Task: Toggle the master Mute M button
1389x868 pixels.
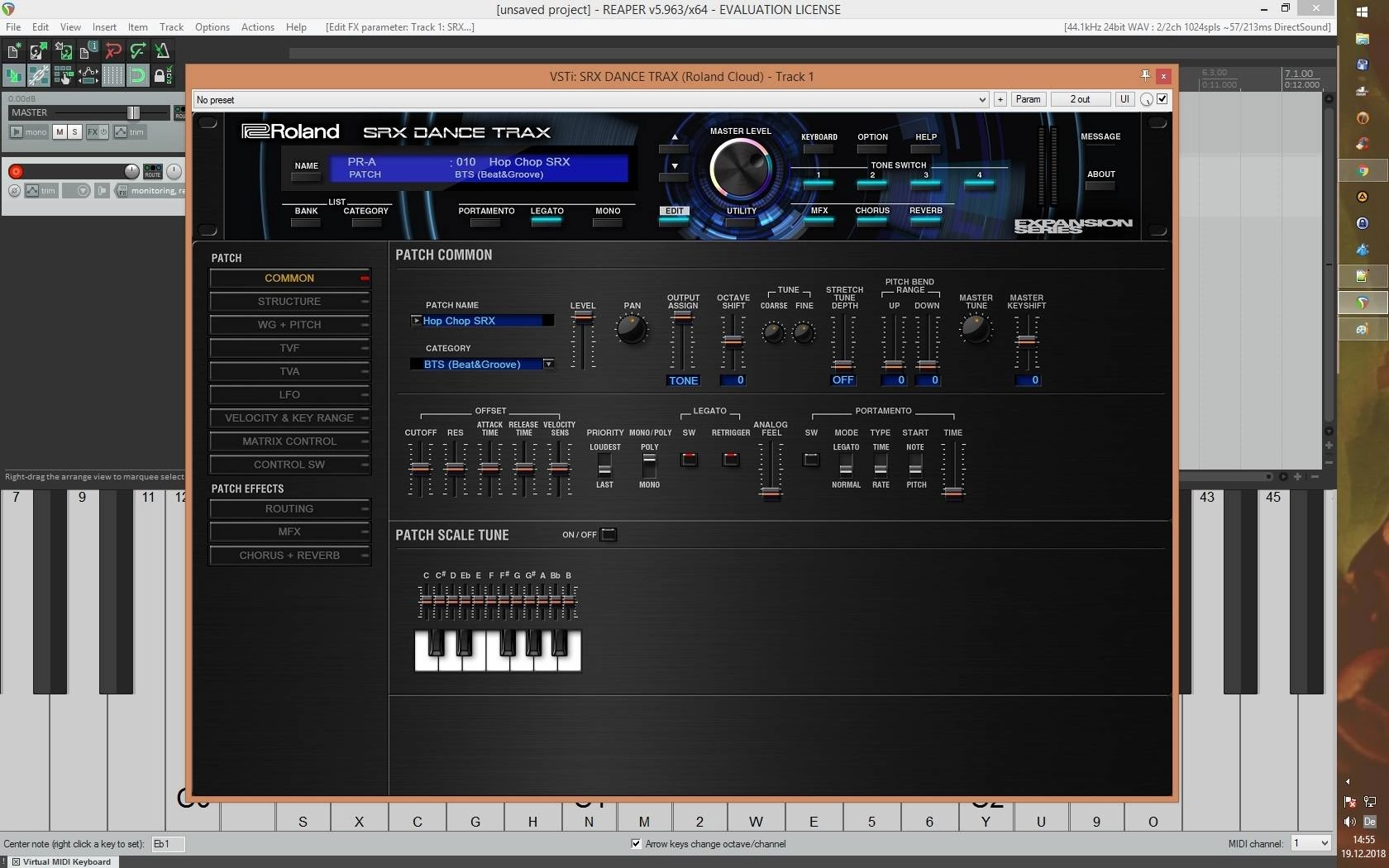Action: point(60,131)
